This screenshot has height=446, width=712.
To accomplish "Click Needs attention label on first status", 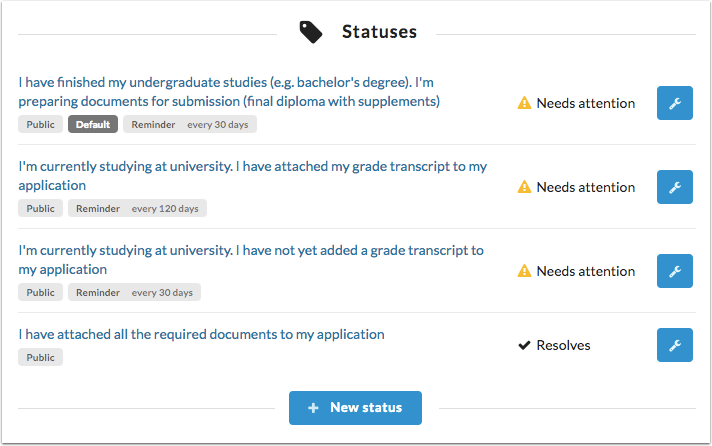I will [x=585, y=103].
